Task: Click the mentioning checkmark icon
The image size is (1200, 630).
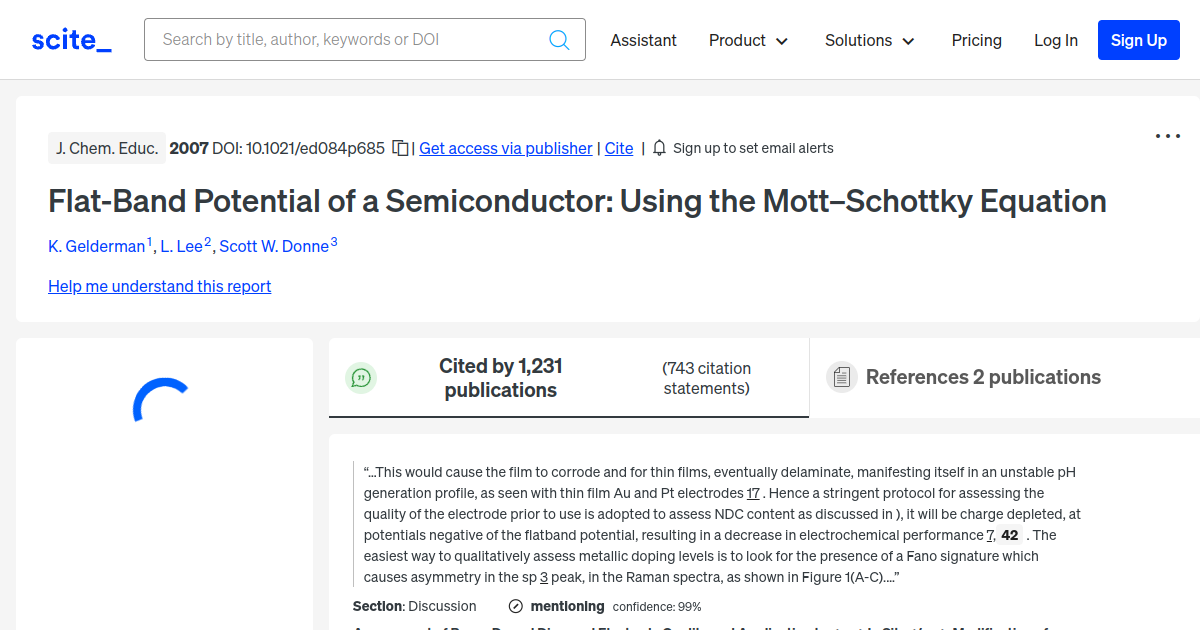Action: click(x=516, y=606)
